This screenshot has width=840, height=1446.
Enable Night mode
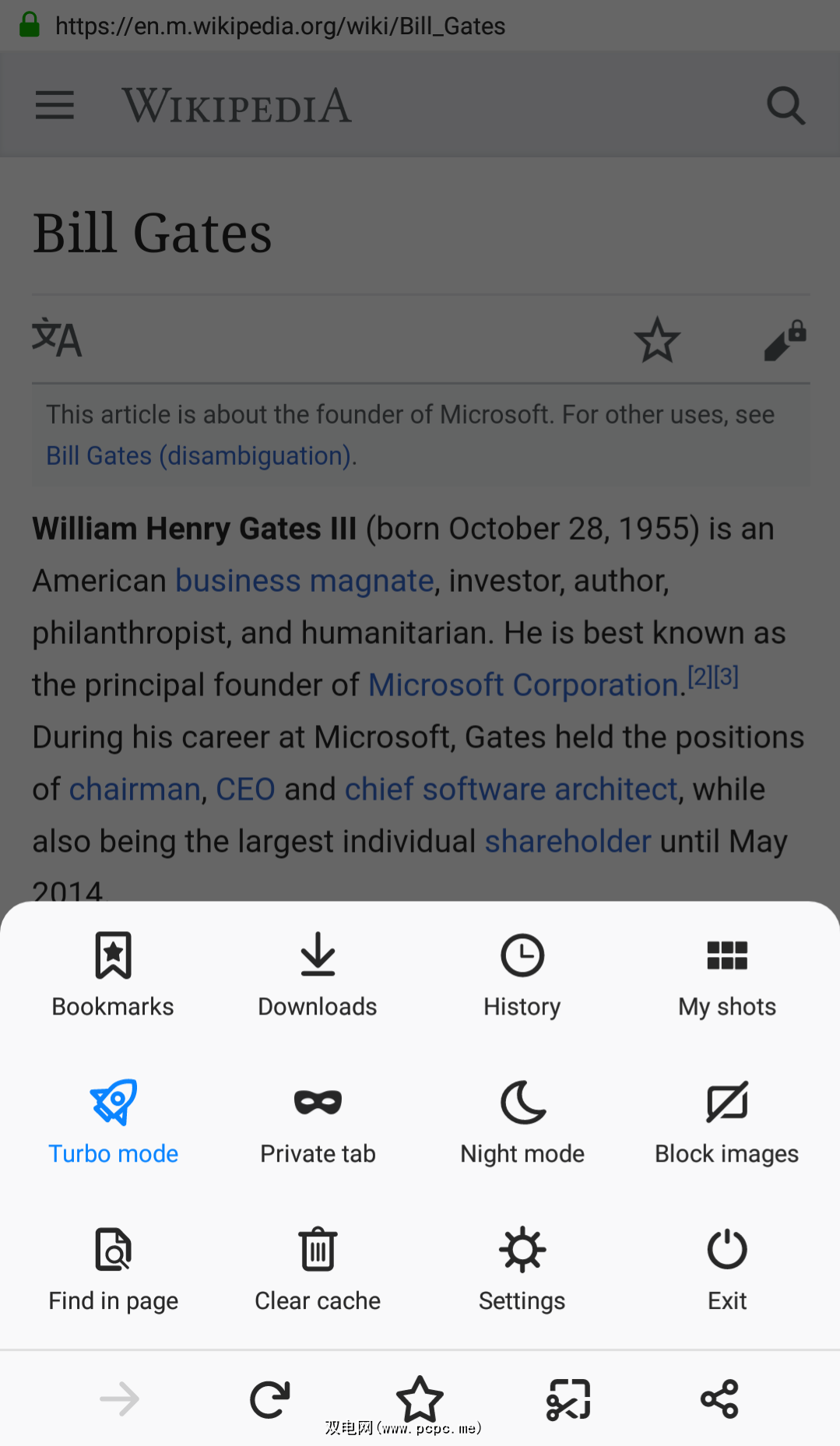pyautogui.click(x=522, y=1121)
